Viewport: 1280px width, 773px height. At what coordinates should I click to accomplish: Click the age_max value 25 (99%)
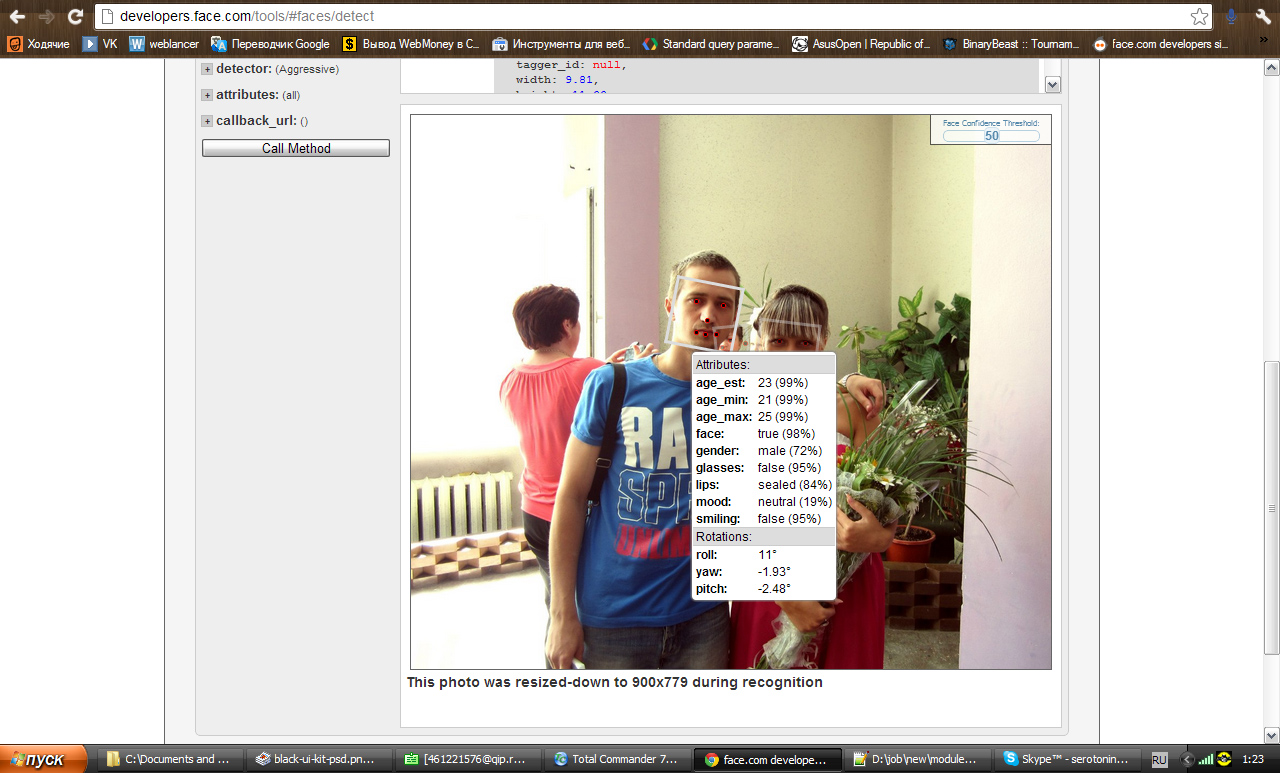coord(783,417)
